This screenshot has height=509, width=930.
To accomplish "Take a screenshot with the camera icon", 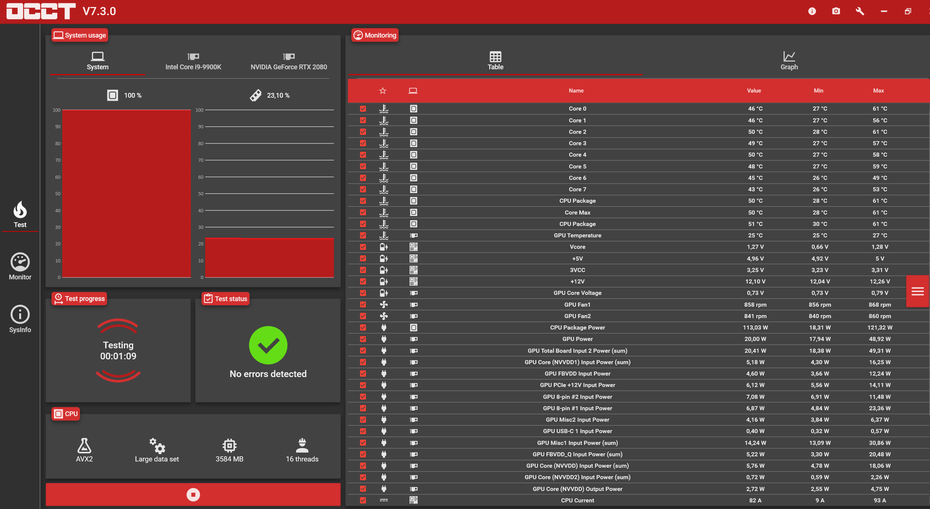I will click(836, 11).
